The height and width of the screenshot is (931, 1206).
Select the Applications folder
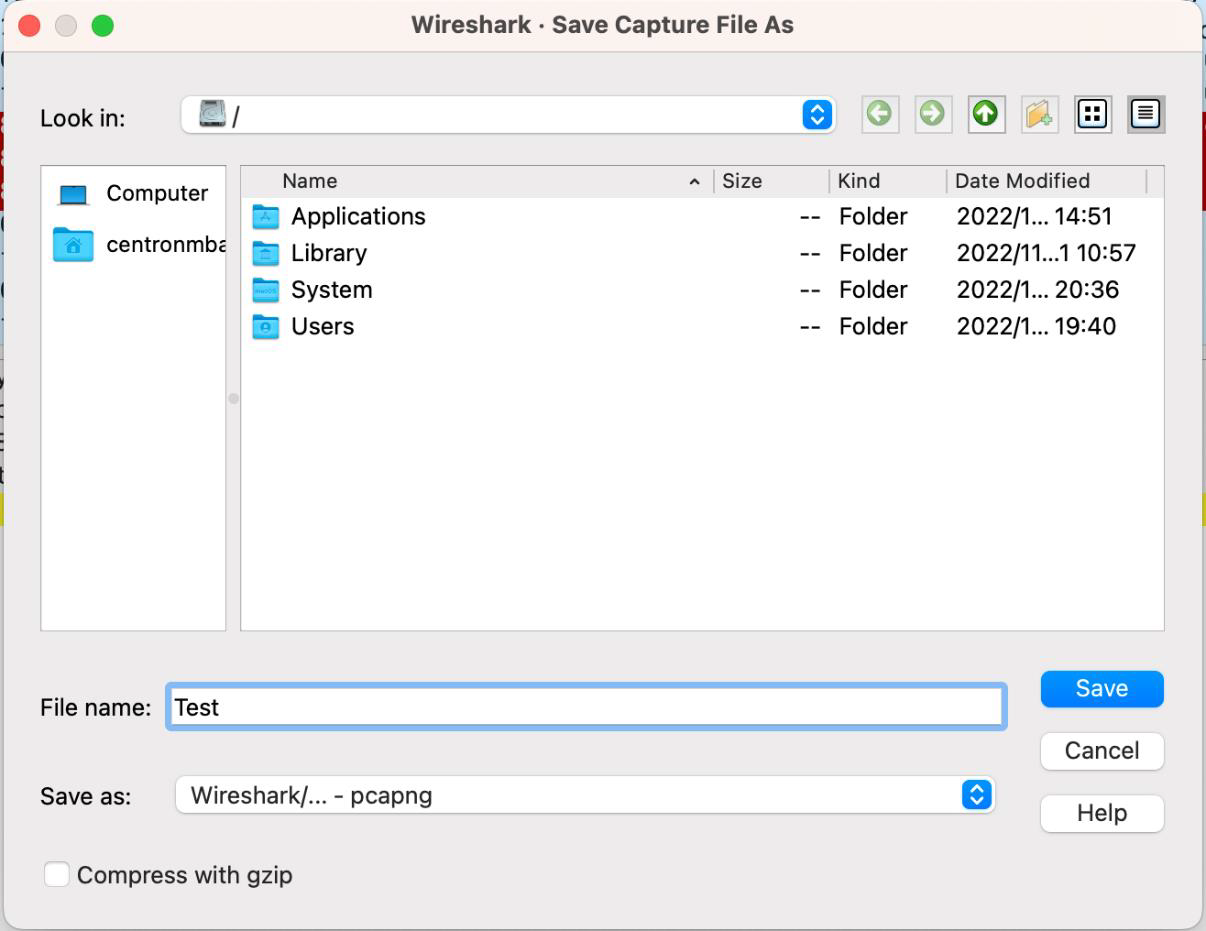pos(357,217)
